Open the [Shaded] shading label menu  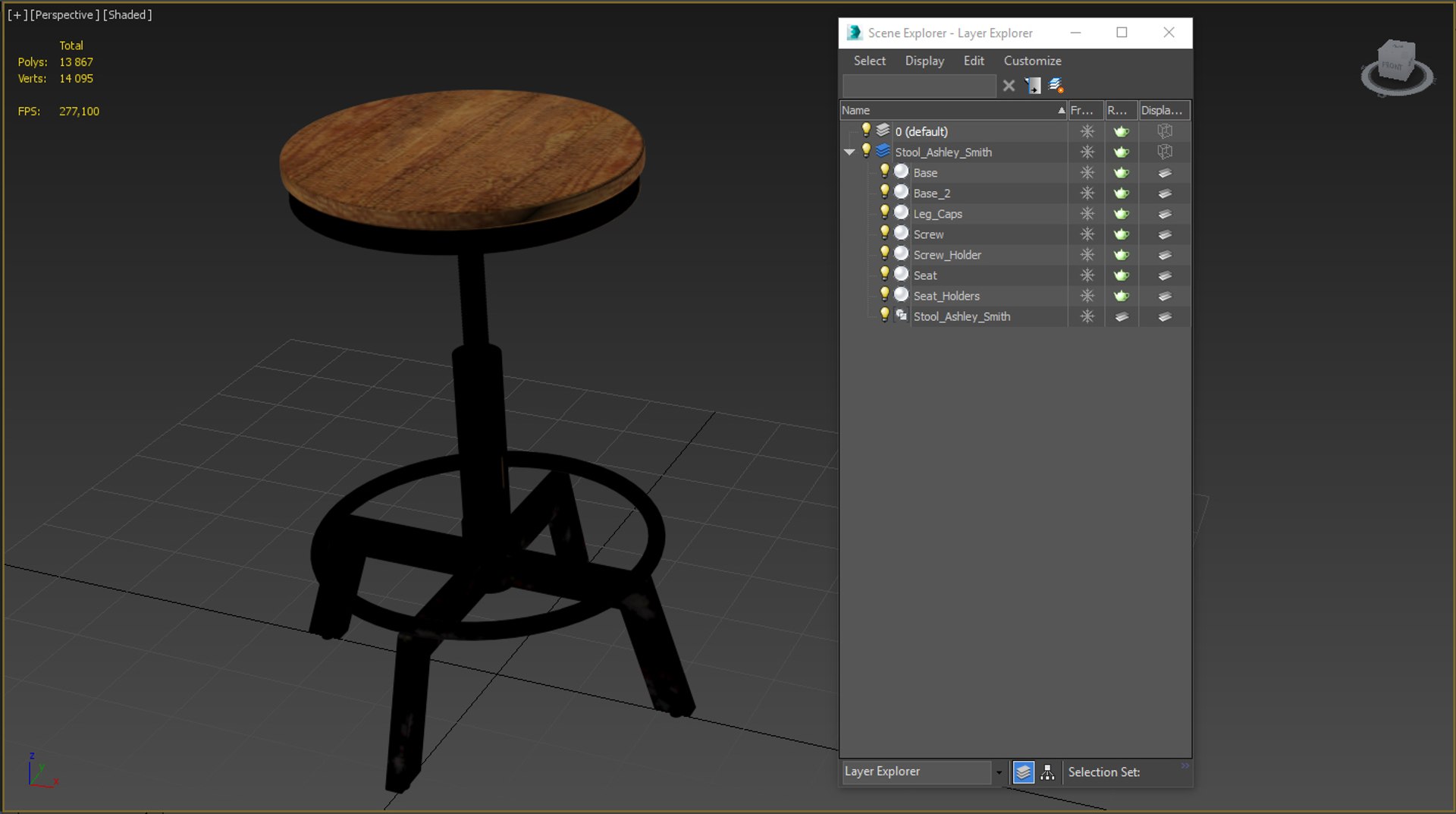click(127, 14)
